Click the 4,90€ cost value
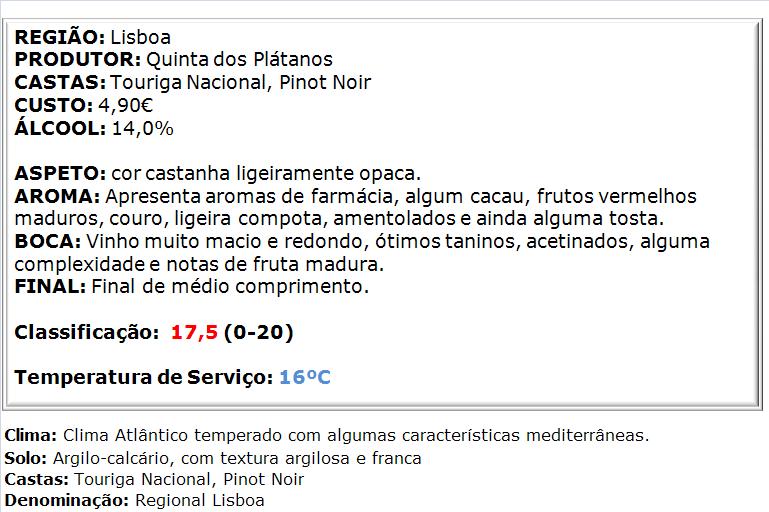The height and width of the screenshot is (512, 769). pyautogui.click(x=126, y=105)
